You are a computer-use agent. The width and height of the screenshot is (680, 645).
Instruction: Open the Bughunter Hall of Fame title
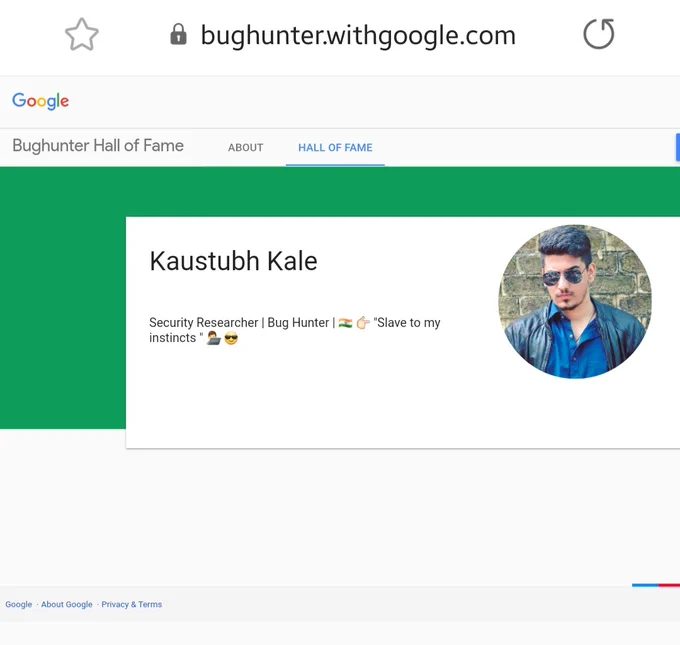(x=98, y=145)
